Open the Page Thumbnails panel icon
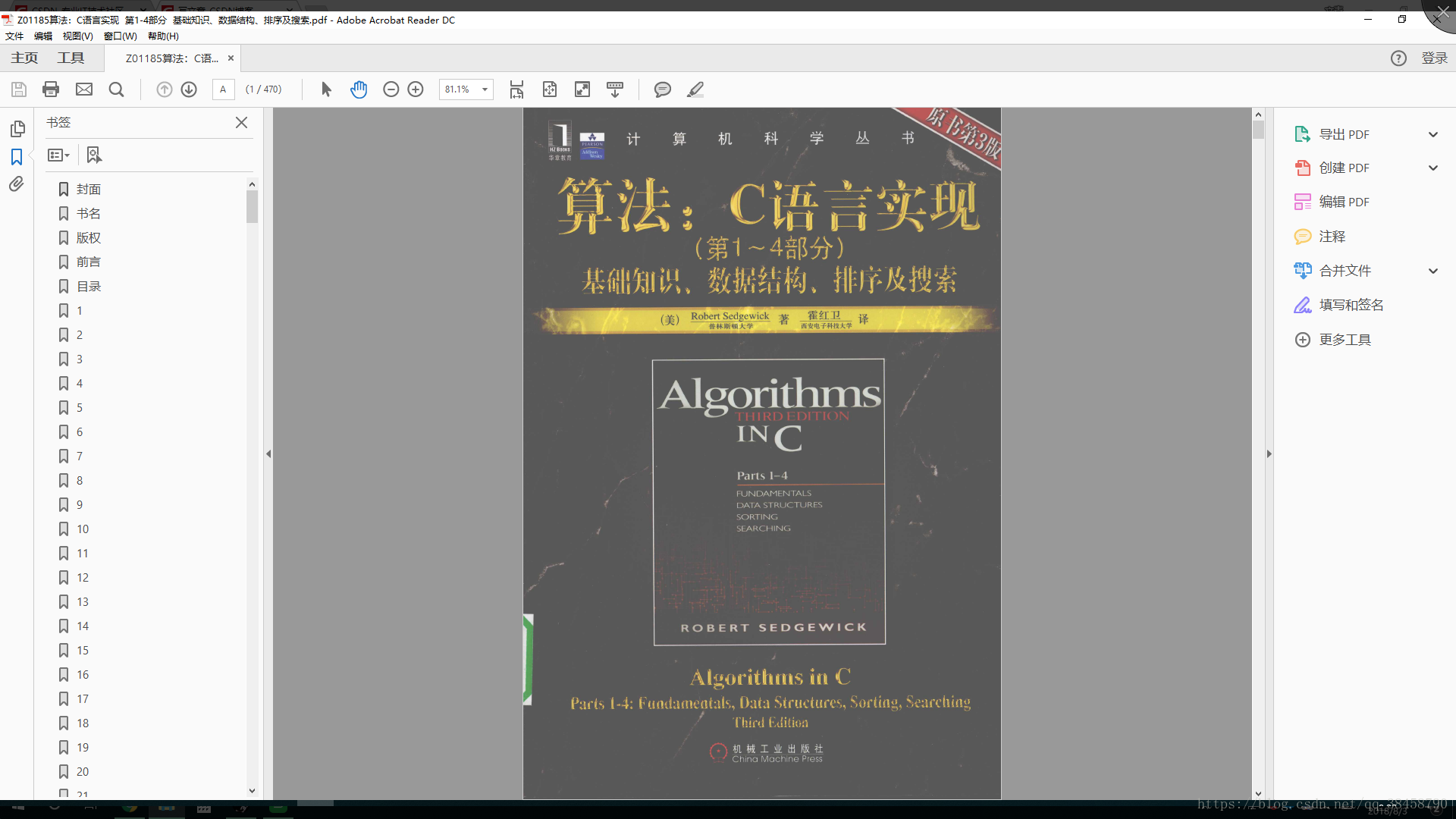 [x=17, y=129]
